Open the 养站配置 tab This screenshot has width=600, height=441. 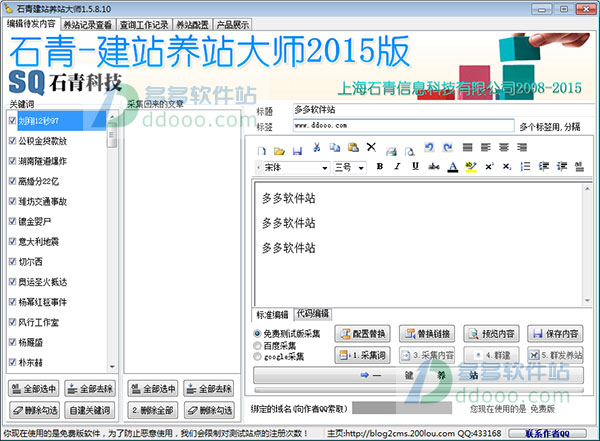click(199, 23)
